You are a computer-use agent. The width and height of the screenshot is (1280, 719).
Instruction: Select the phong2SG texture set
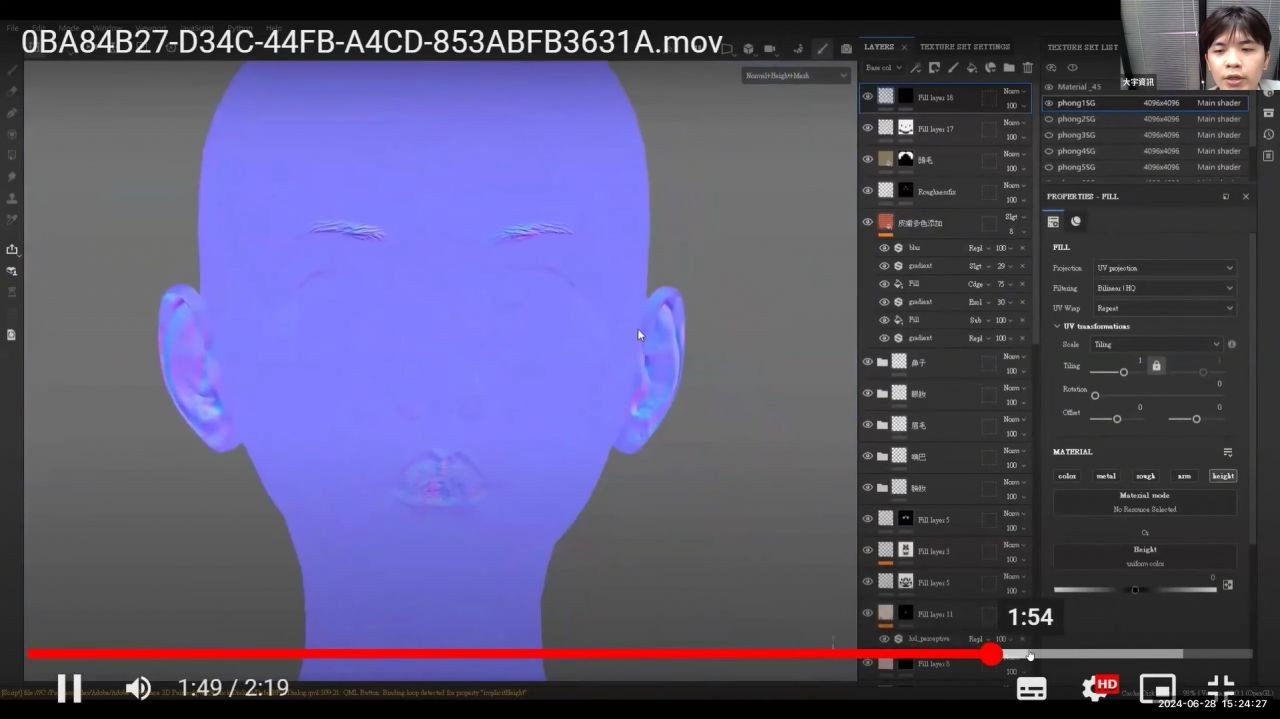[1076, 119]
